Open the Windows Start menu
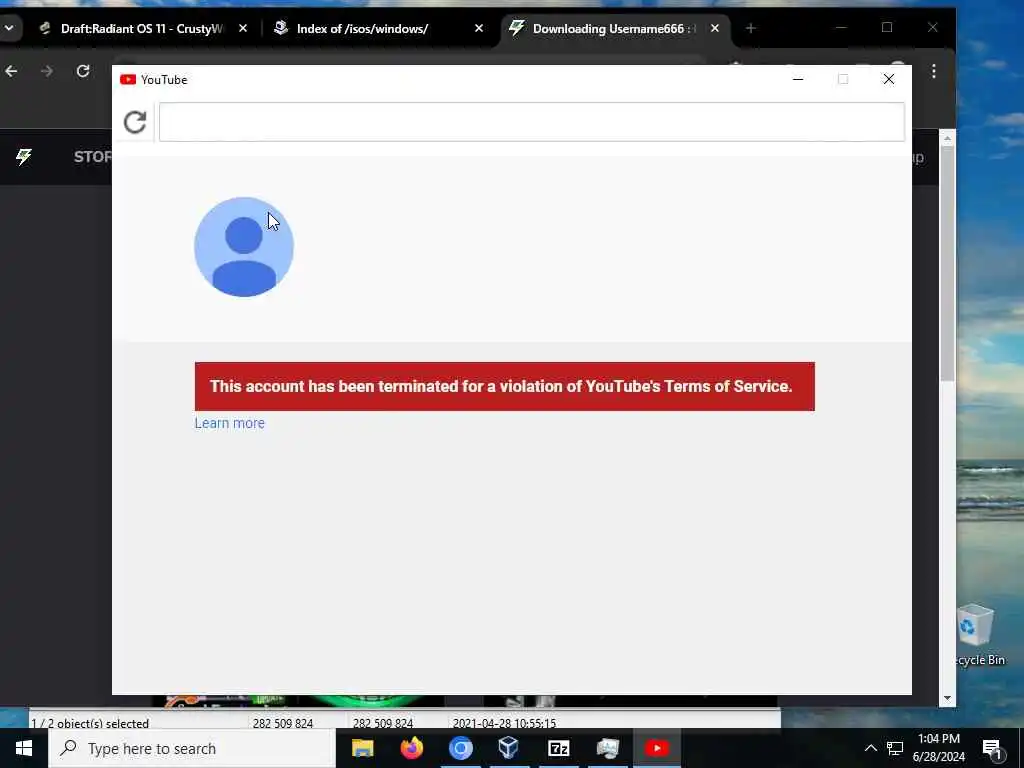 tap(24, 748)
